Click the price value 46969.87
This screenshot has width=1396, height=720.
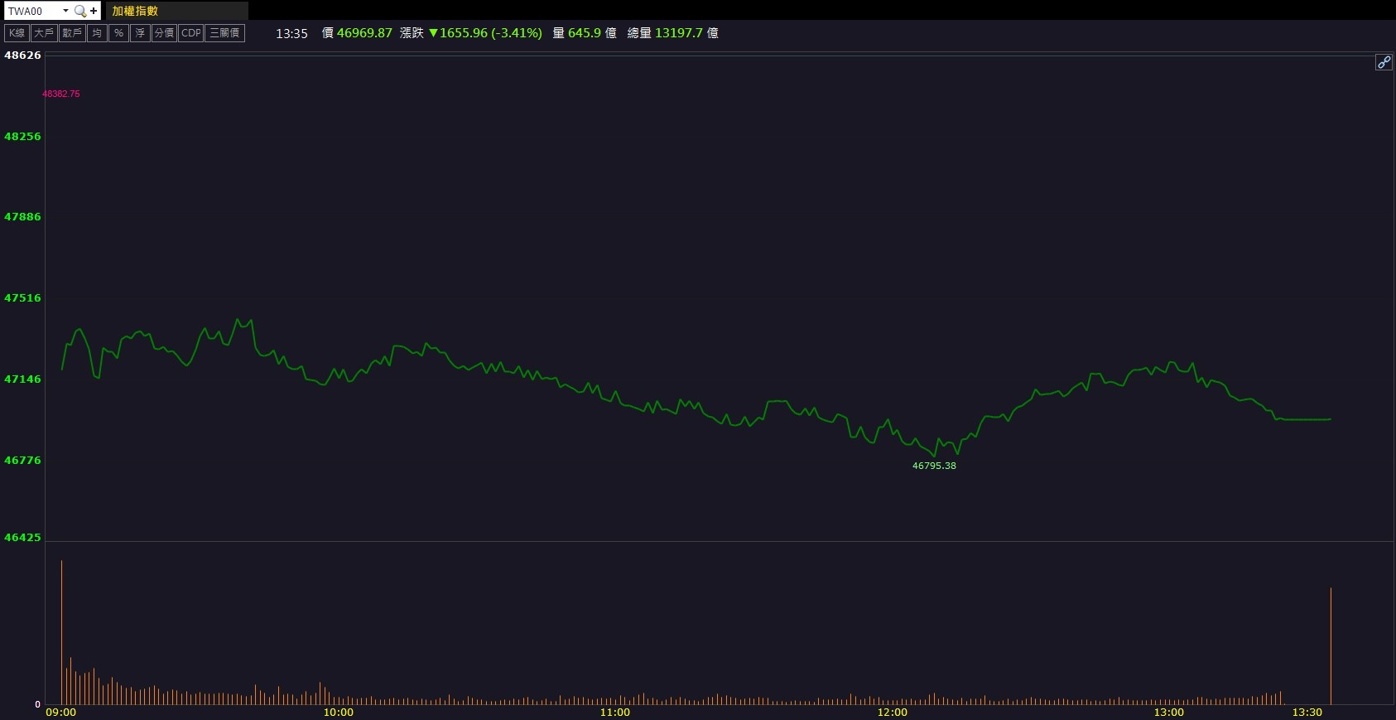365,33
